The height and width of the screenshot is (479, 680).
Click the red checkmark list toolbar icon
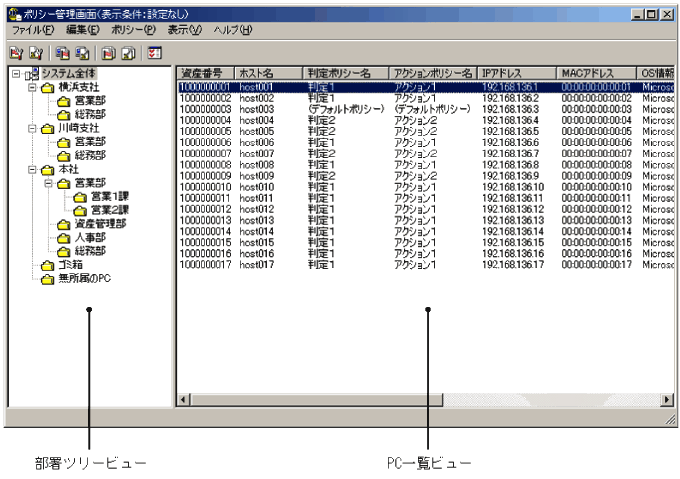tap(154, 53)
